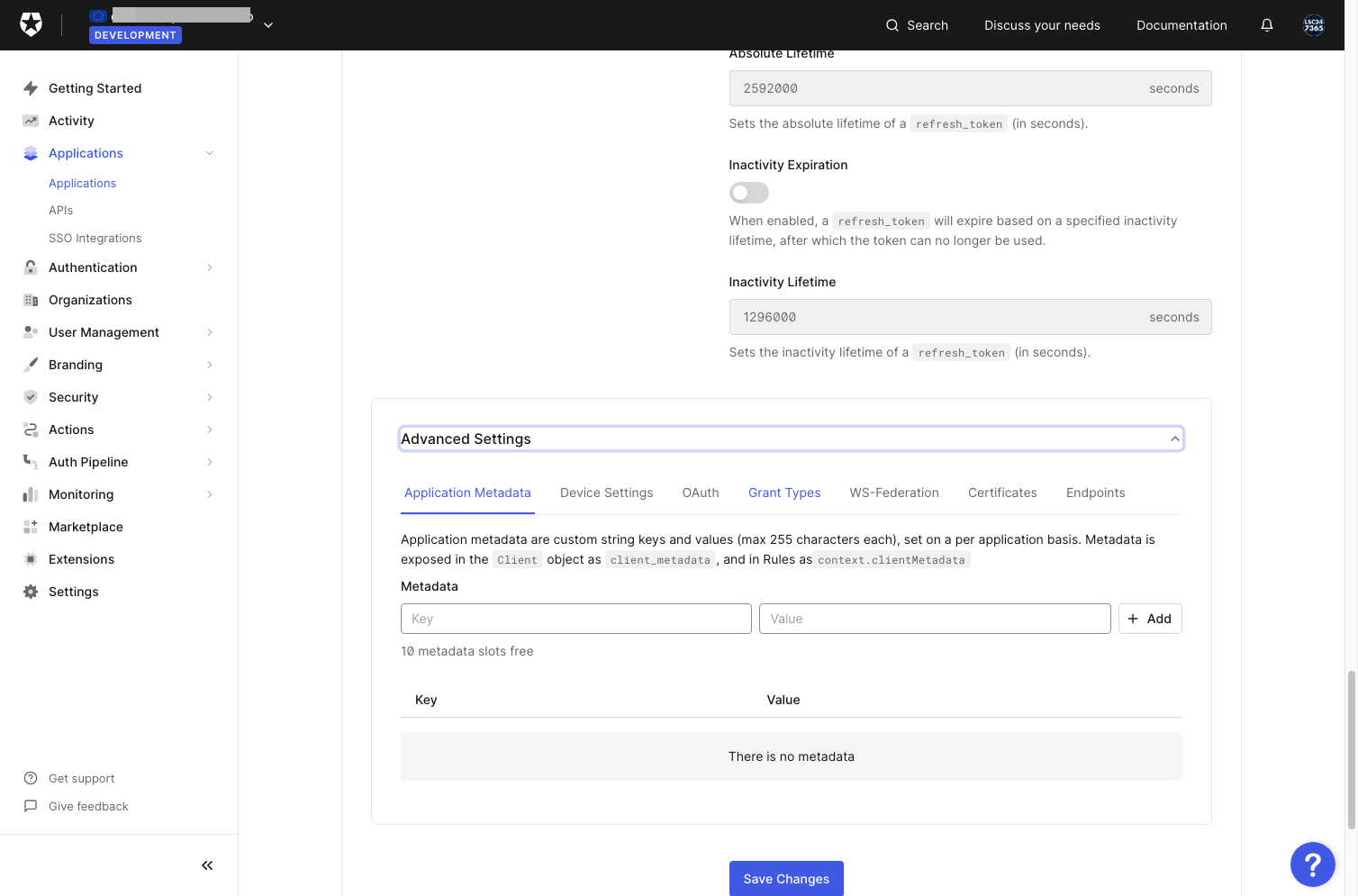The height and width of the screenshot is (896, 1358).
Task: Click the Branding brush icon
Action: (x=31, y=365)
